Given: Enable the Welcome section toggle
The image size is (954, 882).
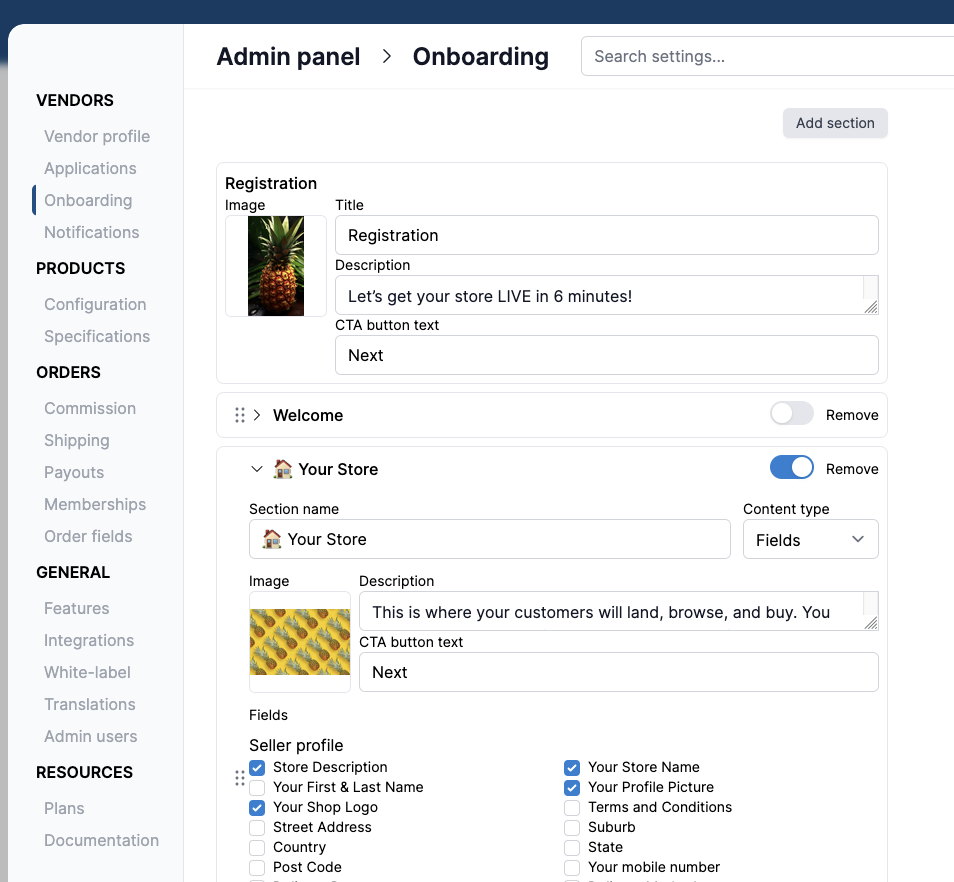Looking at the screenshot, I should point(792,414).
